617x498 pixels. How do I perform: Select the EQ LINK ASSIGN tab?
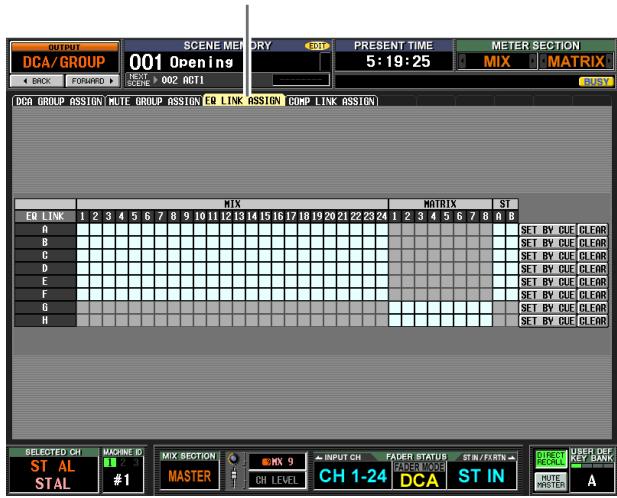[243, 101]
